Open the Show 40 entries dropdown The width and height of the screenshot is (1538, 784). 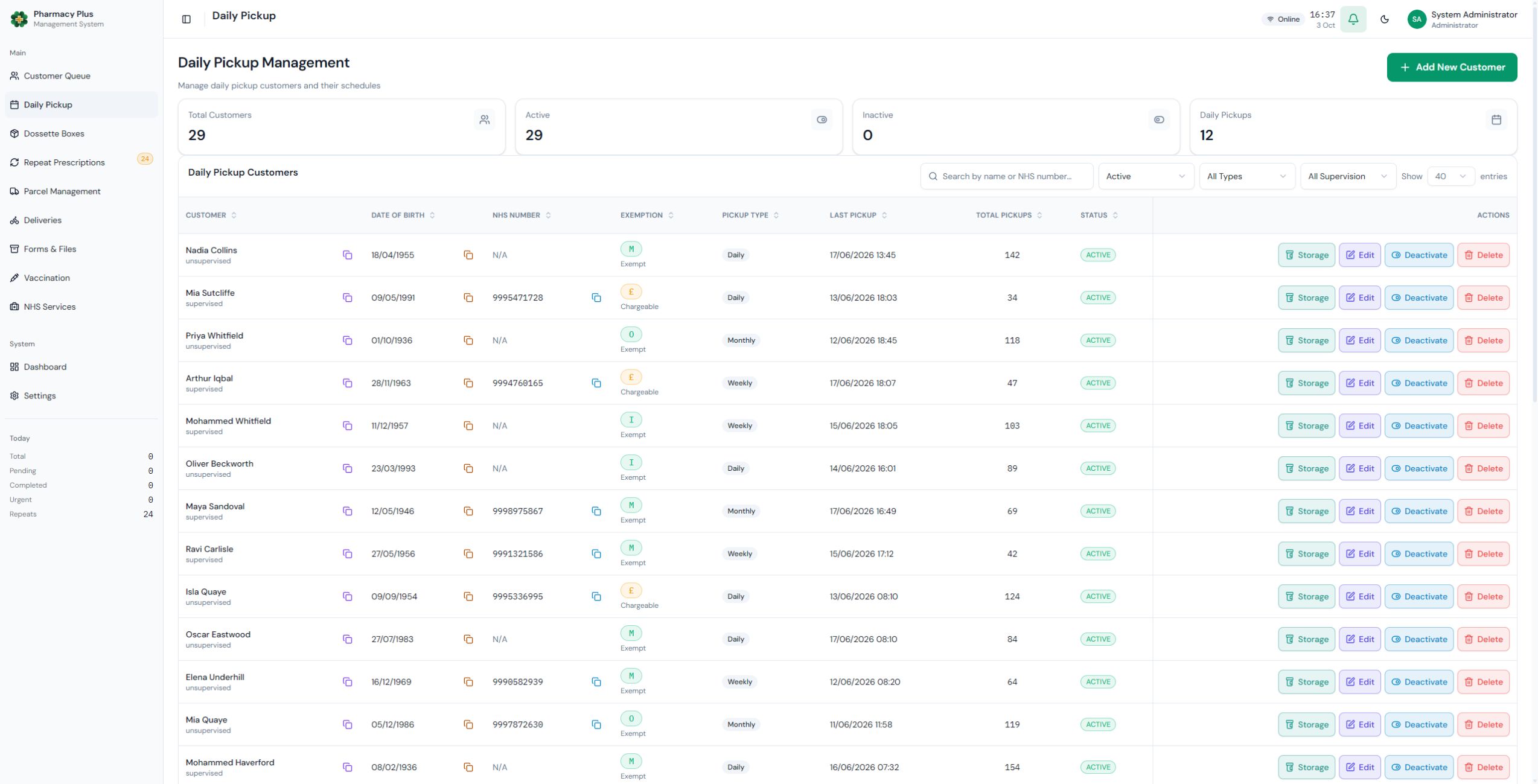click(x=1450, y=176)
